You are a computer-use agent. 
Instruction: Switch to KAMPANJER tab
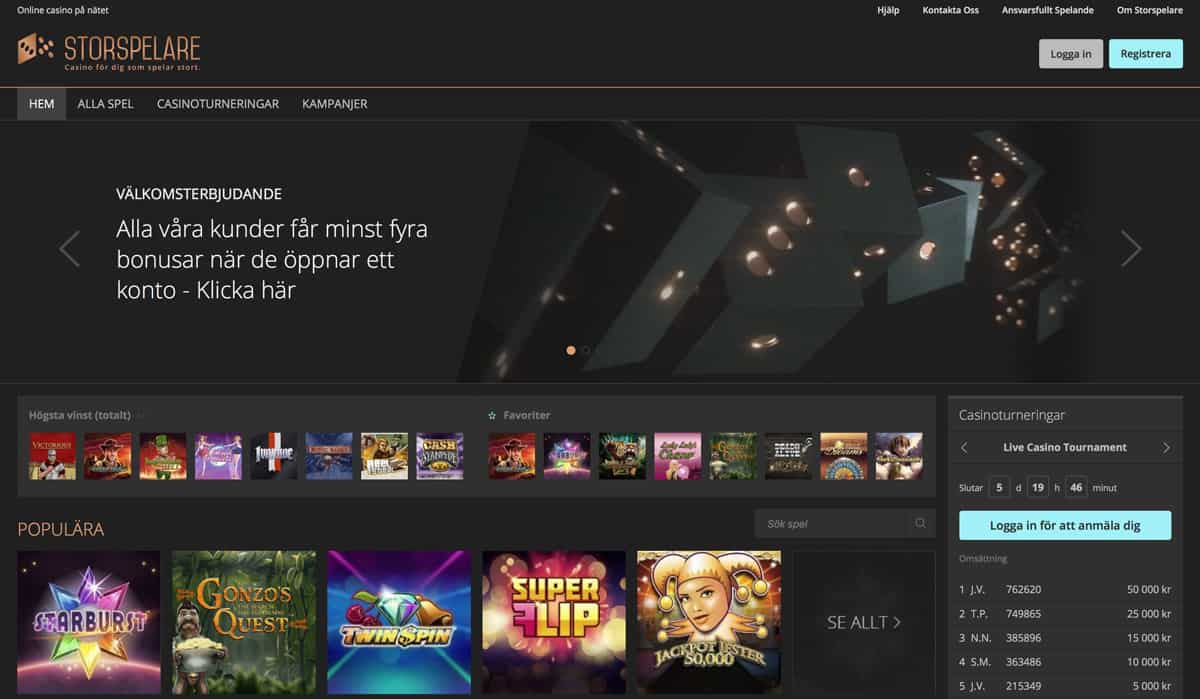click(334, 104)
